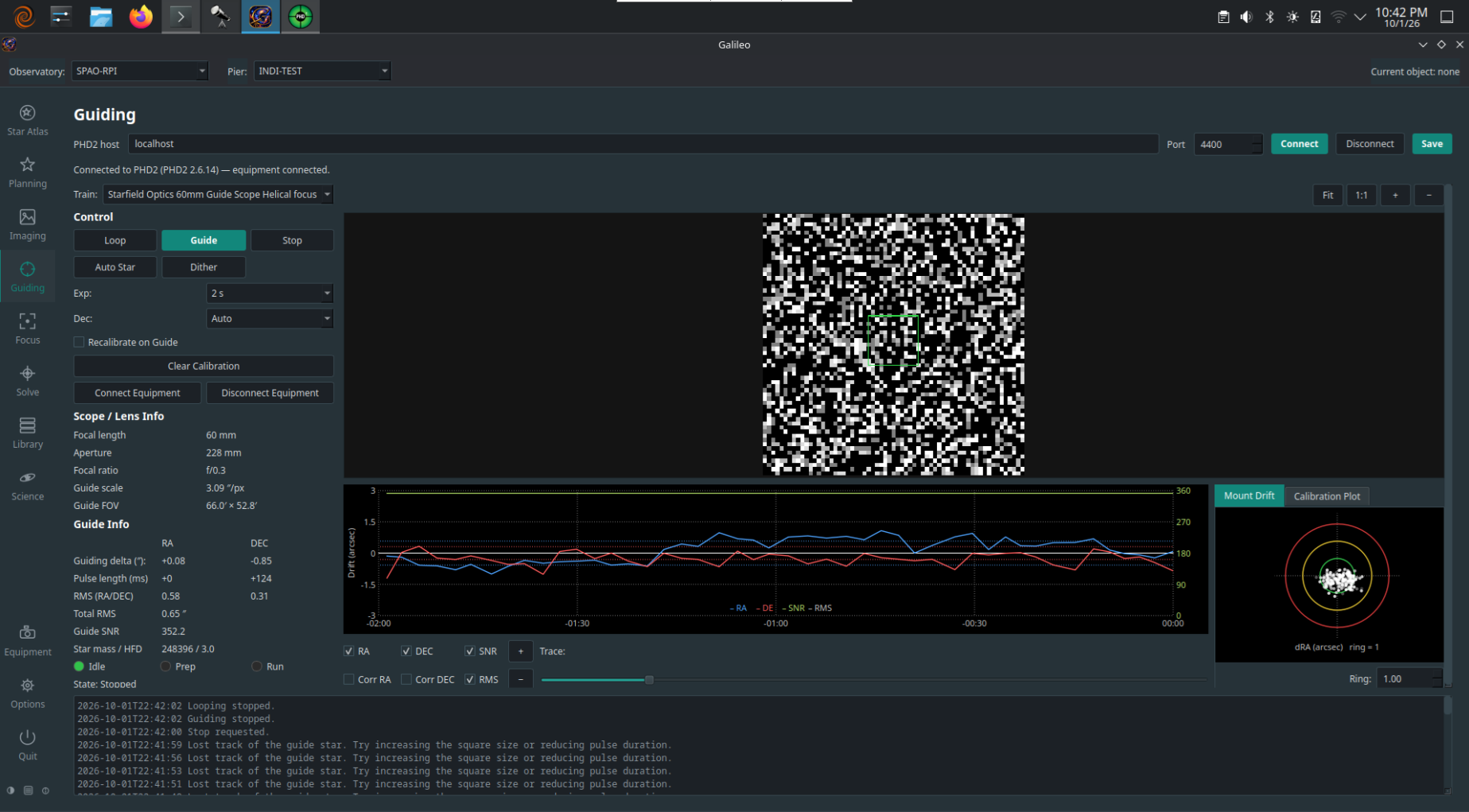The height and width of the screenshot is (812, 1469).
Task: Click the Trace length slider
Action: [x=873, y=680]
